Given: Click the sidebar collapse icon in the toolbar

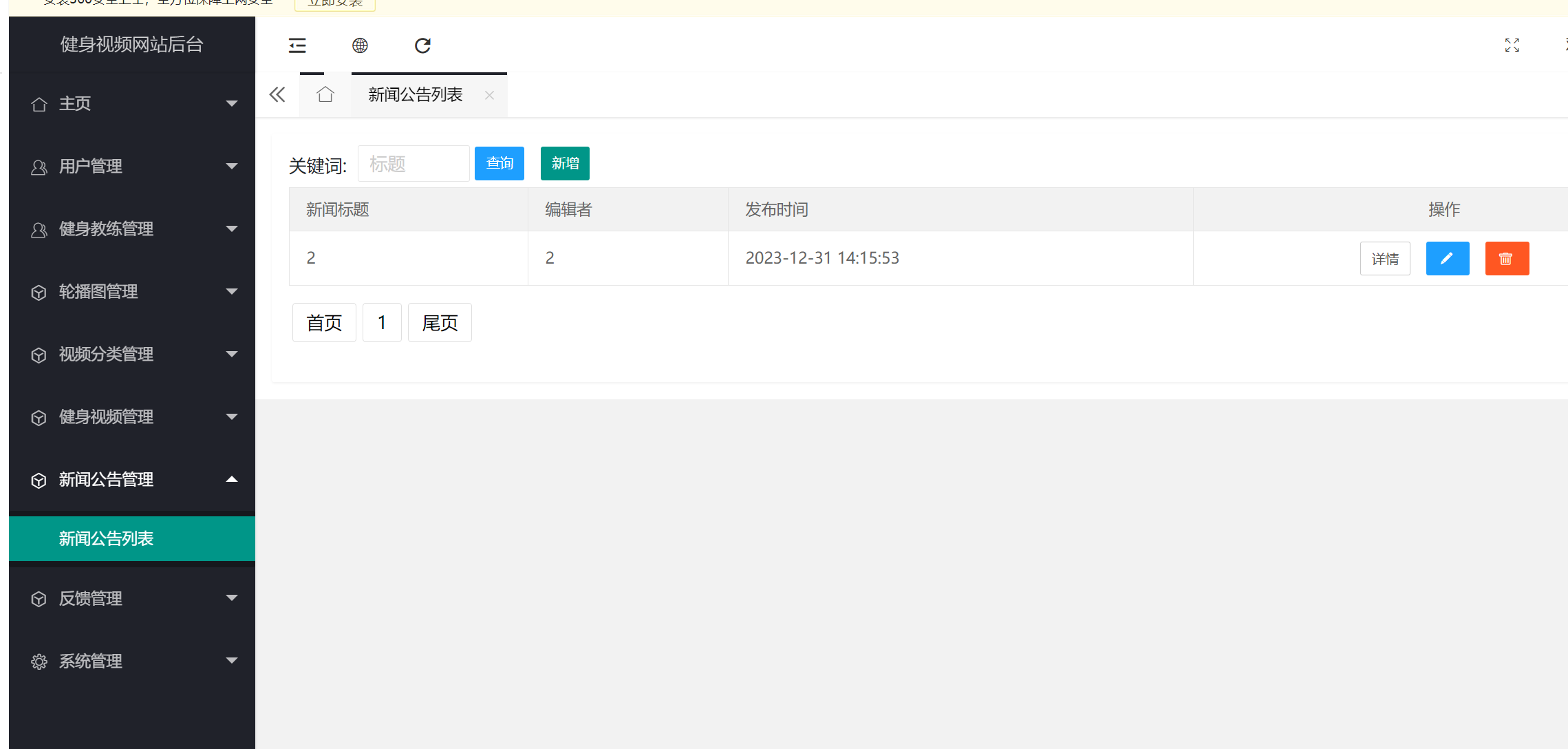Looking at the screenshot, I should (x=297, y=45).
